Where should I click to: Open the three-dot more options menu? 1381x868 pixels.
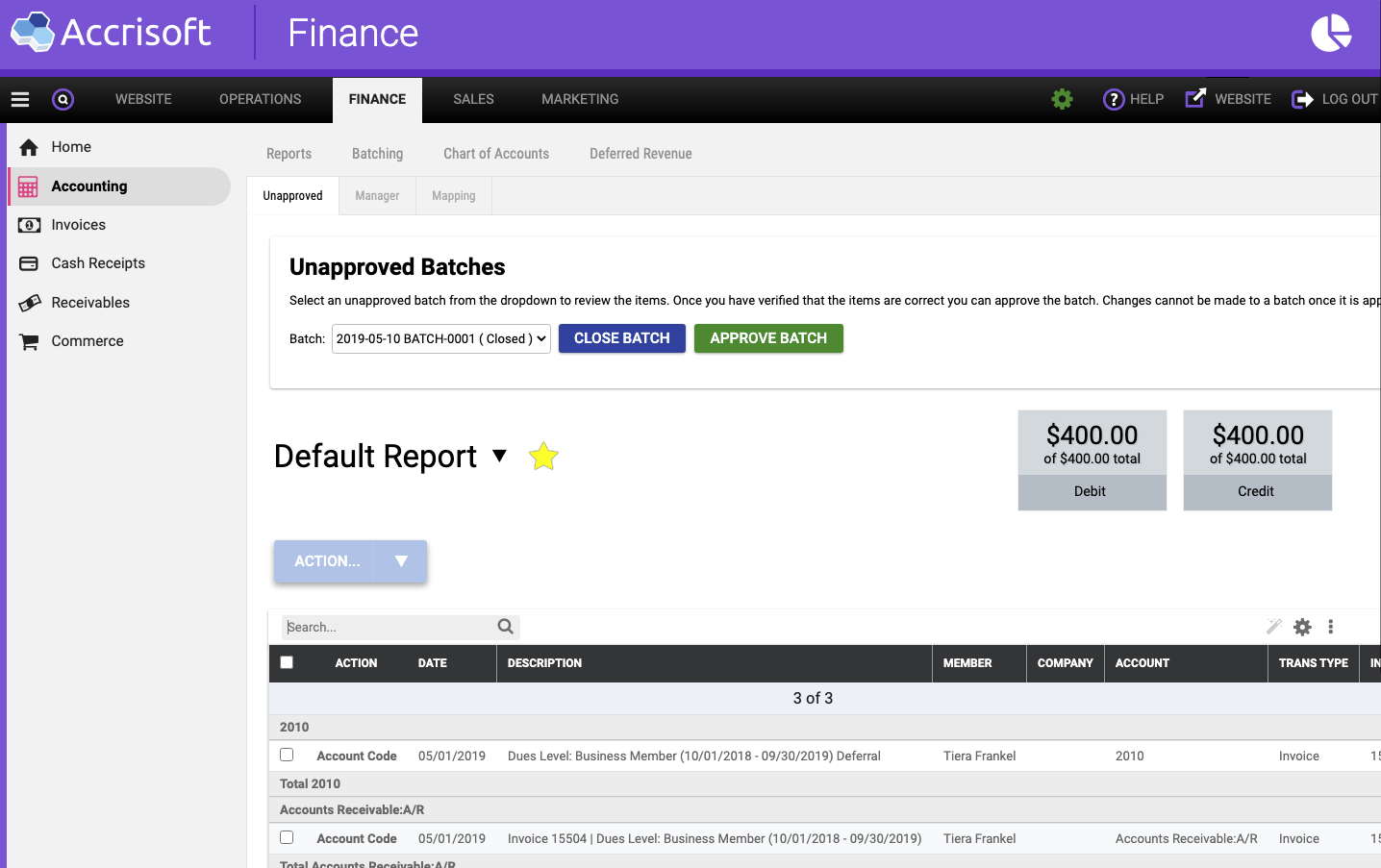click(1331, 627)
